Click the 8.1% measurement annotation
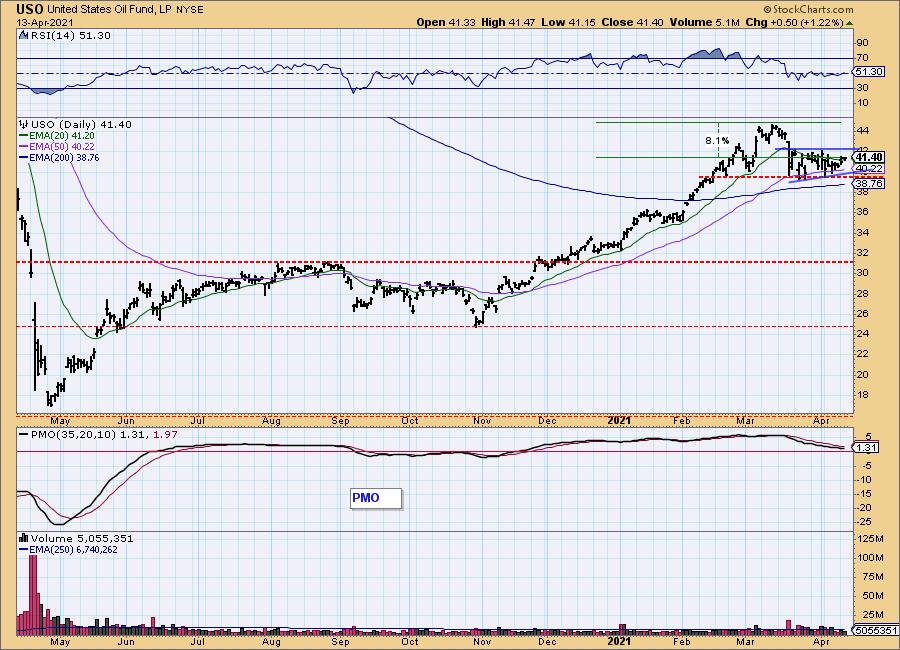The width and height of the screenshot is (900, 650). [x=717, y=140]
